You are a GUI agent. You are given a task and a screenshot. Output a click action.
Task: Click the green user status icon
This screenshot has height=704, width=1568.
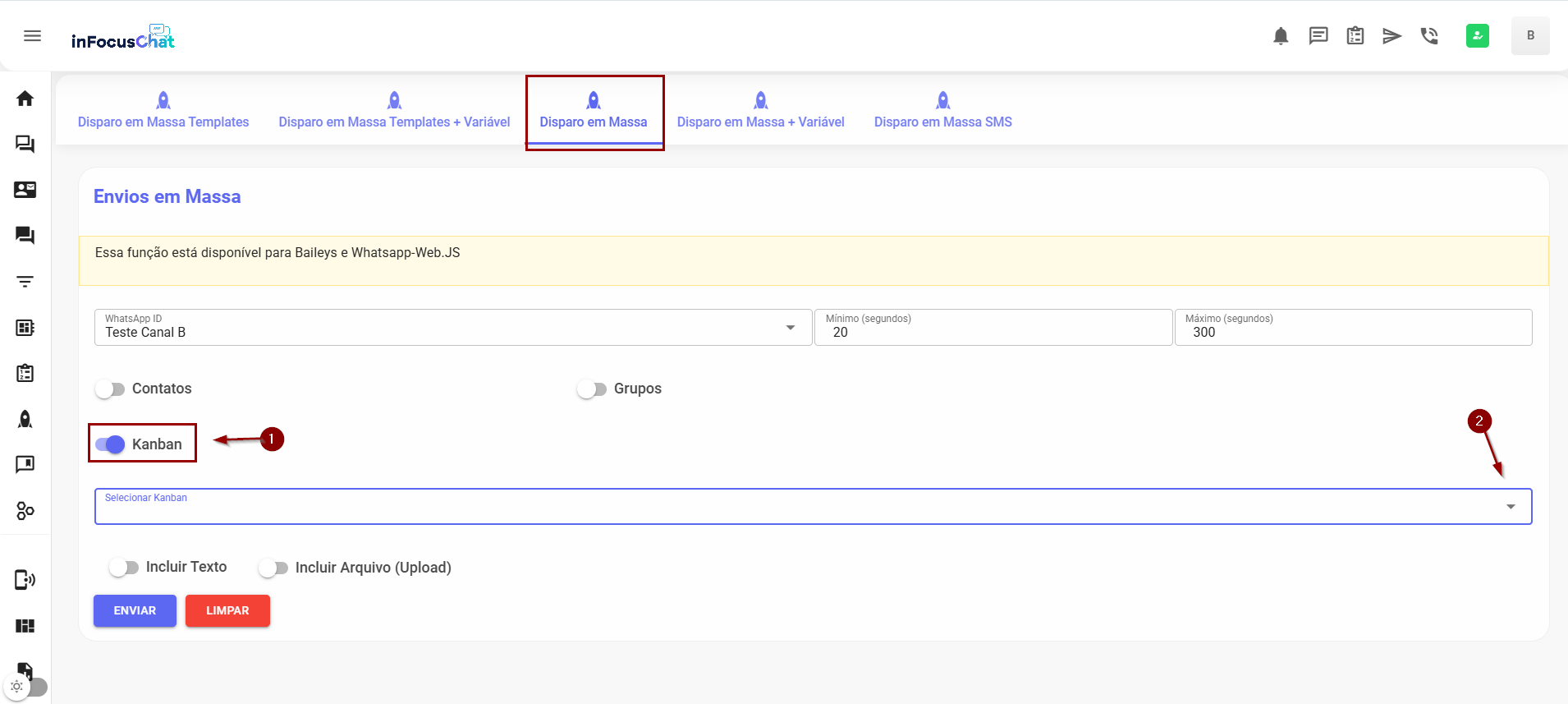pos(1477,36)
